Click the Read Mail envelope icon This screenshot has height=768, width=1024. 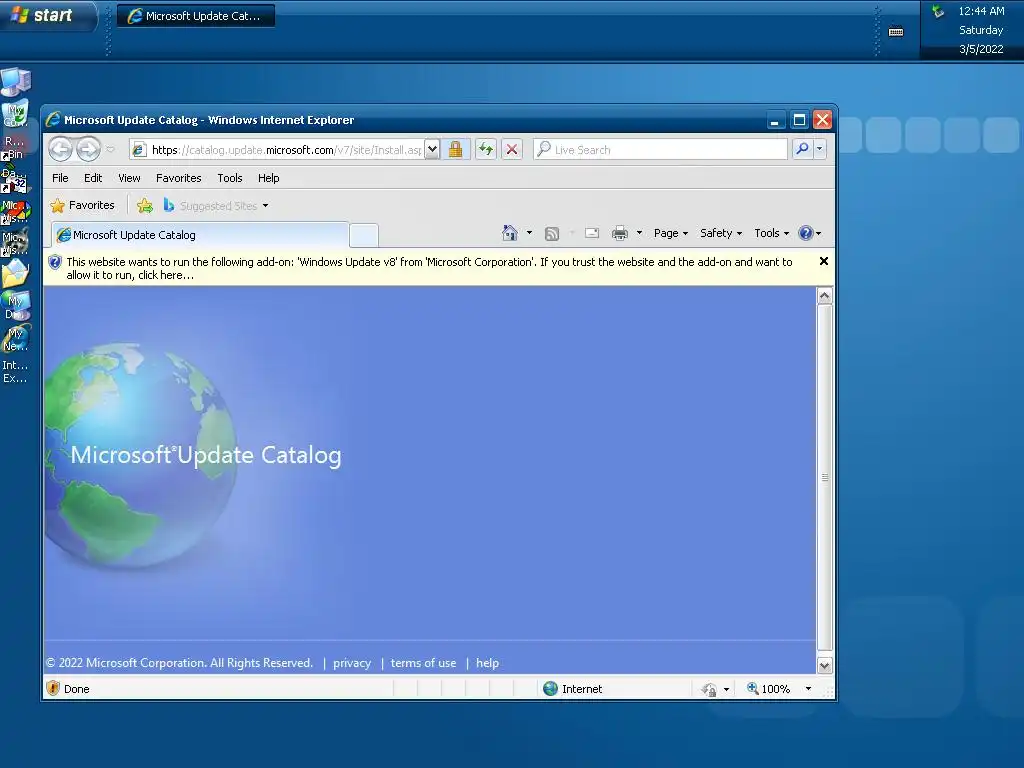tap(592, 233)
